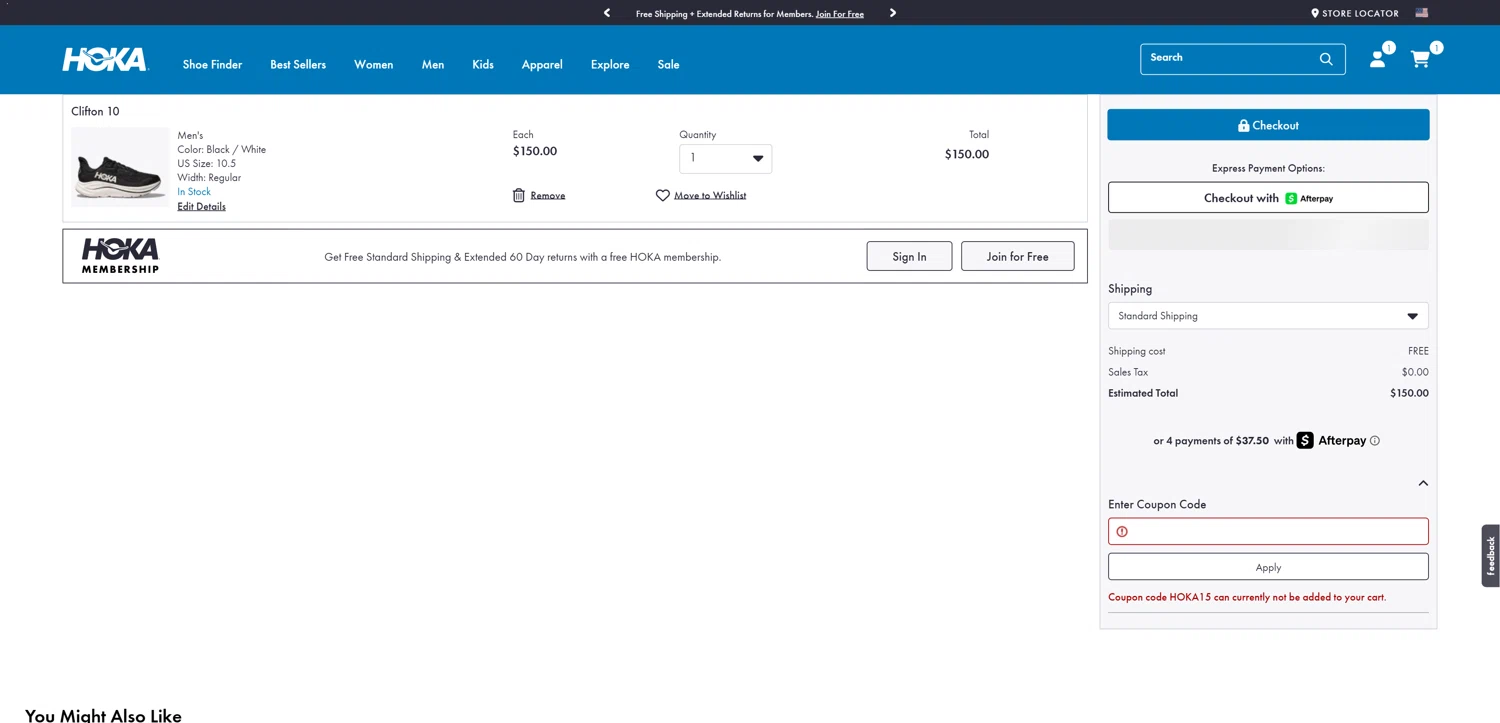Click Join For Free banner link
Image resolution: width=1500 pixels, height=723 pixels.
[840, 14]
